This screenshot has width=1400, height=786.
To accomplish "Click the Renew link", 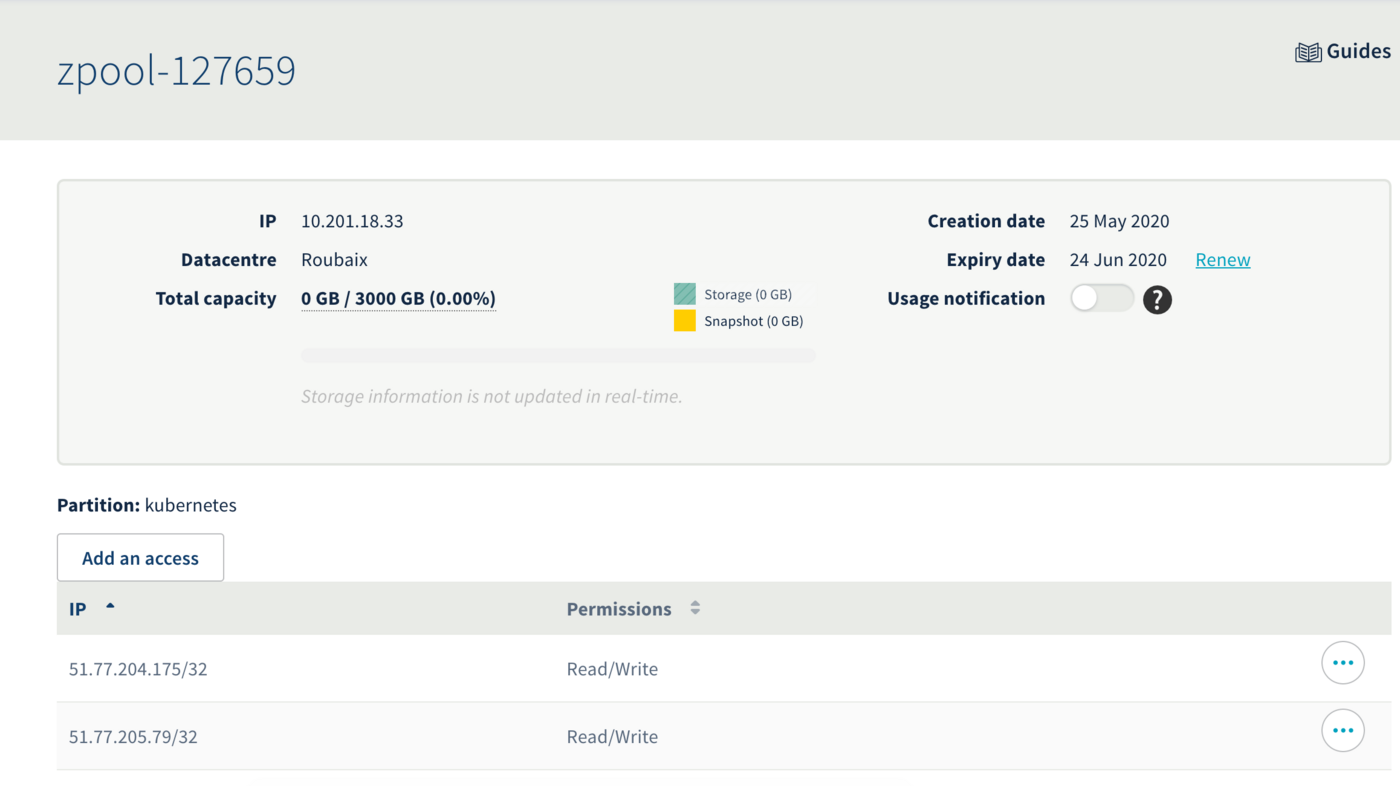I will (x=1222, y=260).
